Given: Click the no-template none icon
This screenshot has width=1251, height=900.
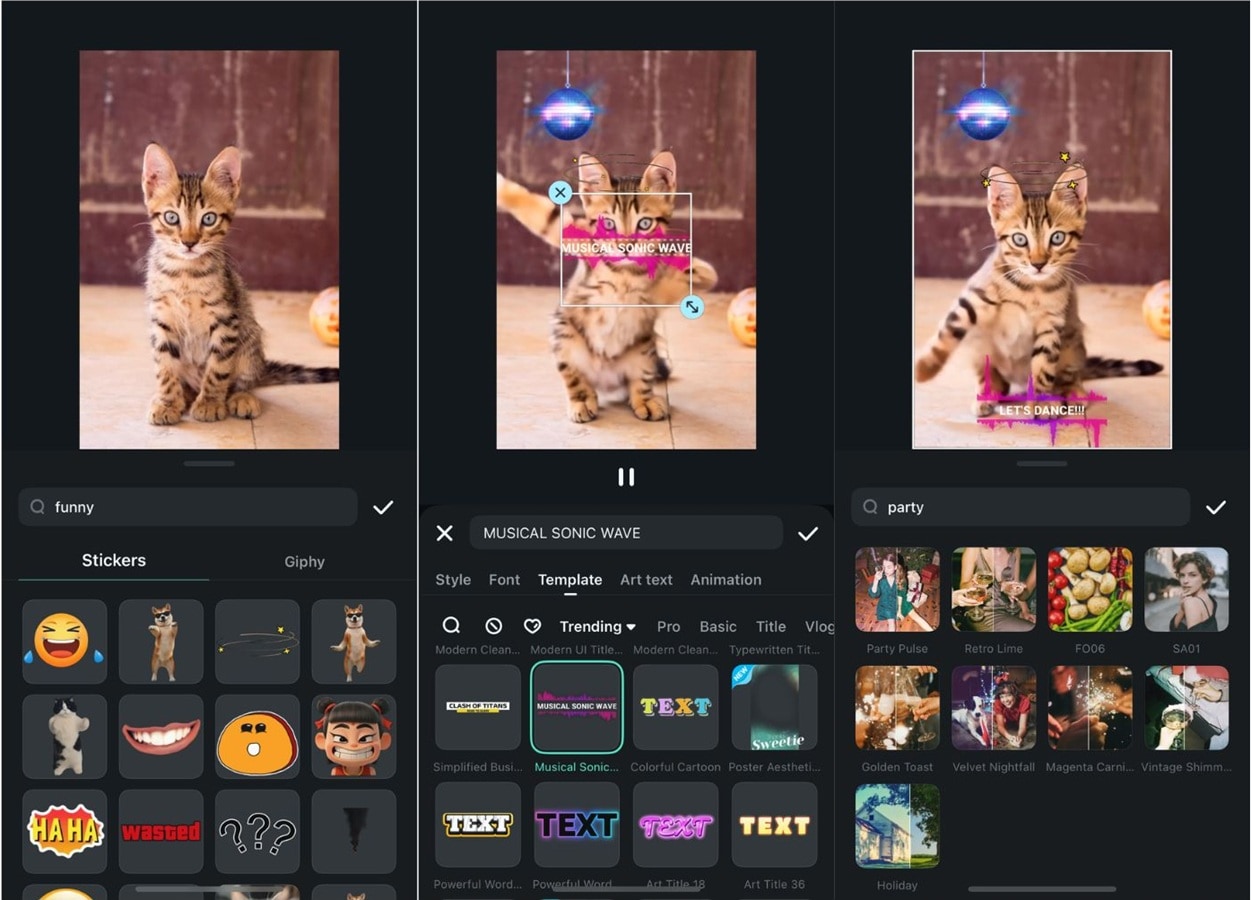Looking at the screenshot, I should (493, 626).
